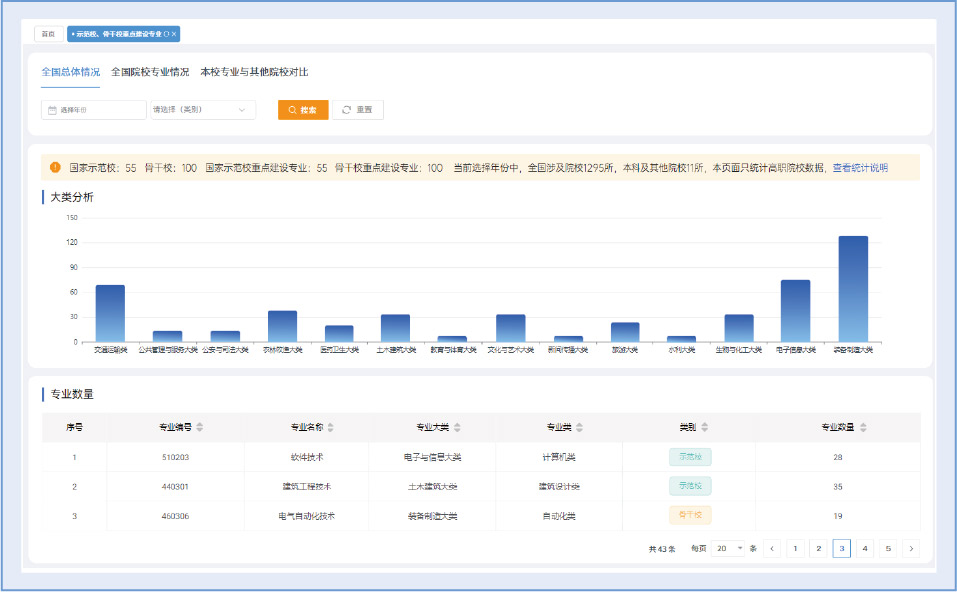
Task: Go to the next page arrow
Action: tap(910, 548)
